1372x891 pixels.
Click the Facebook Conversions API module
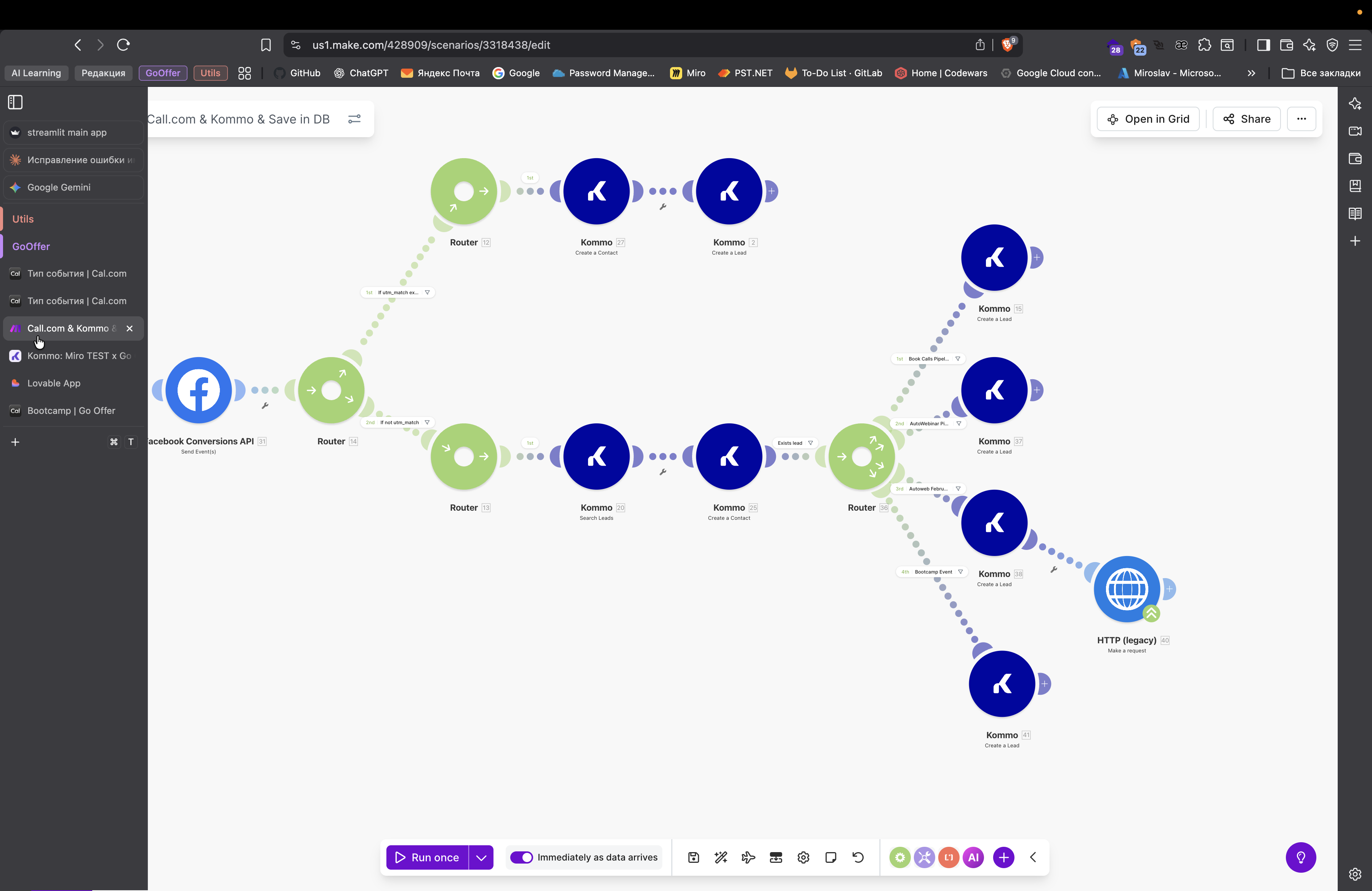point(198,390)
